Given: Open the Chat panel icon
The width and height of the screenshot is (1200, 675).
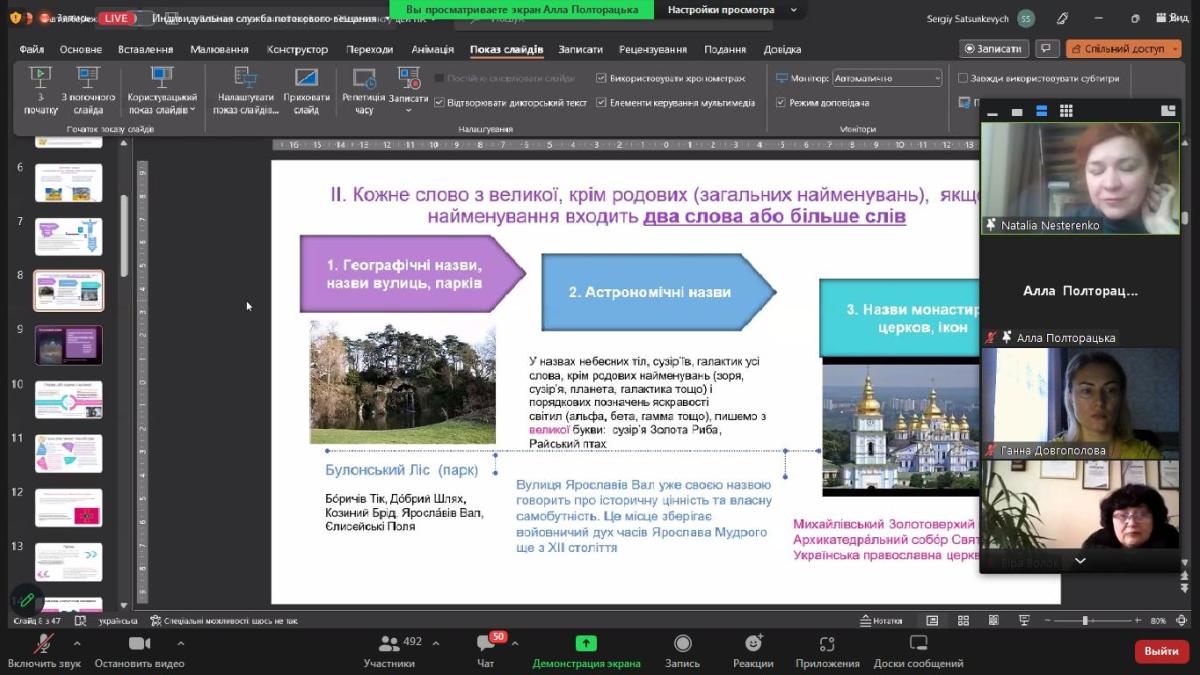Looking at the screenshot, I should pos(486,643).
